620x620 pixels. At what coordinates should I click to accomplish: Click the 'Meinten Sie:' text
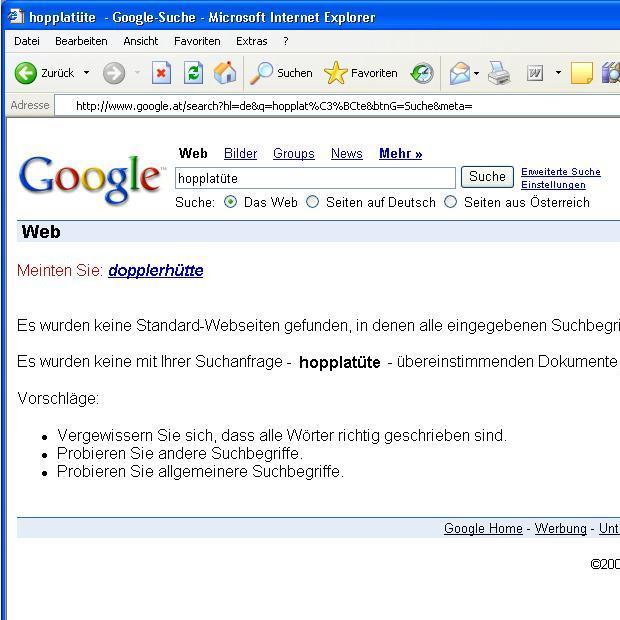60,270
